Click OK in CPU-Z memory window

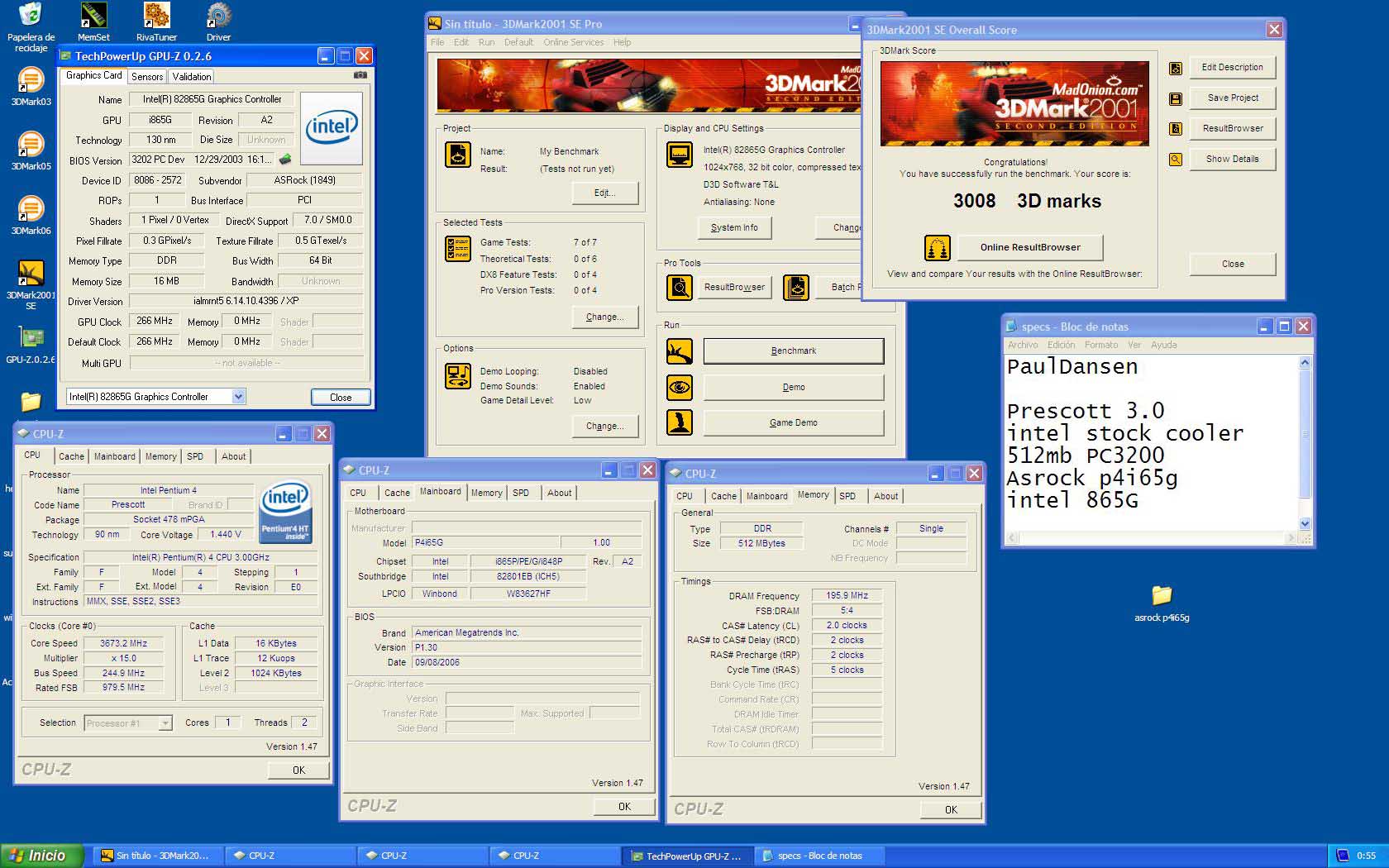tap(951, 810)
